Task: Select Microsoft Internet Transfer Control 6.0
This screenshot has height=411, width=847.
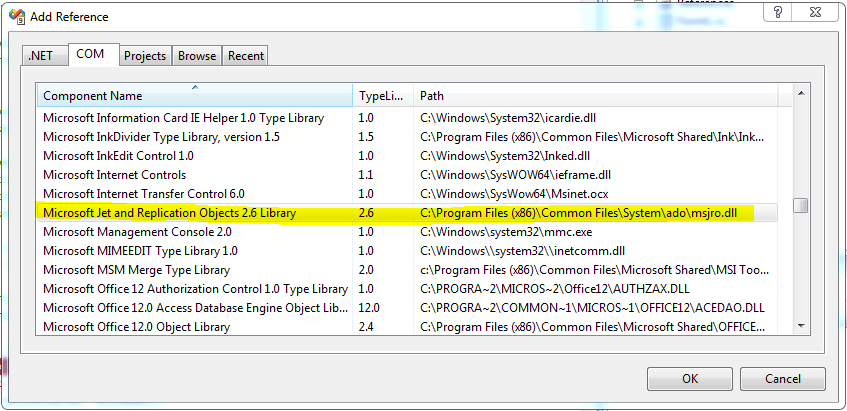Action: click(407, 193)
